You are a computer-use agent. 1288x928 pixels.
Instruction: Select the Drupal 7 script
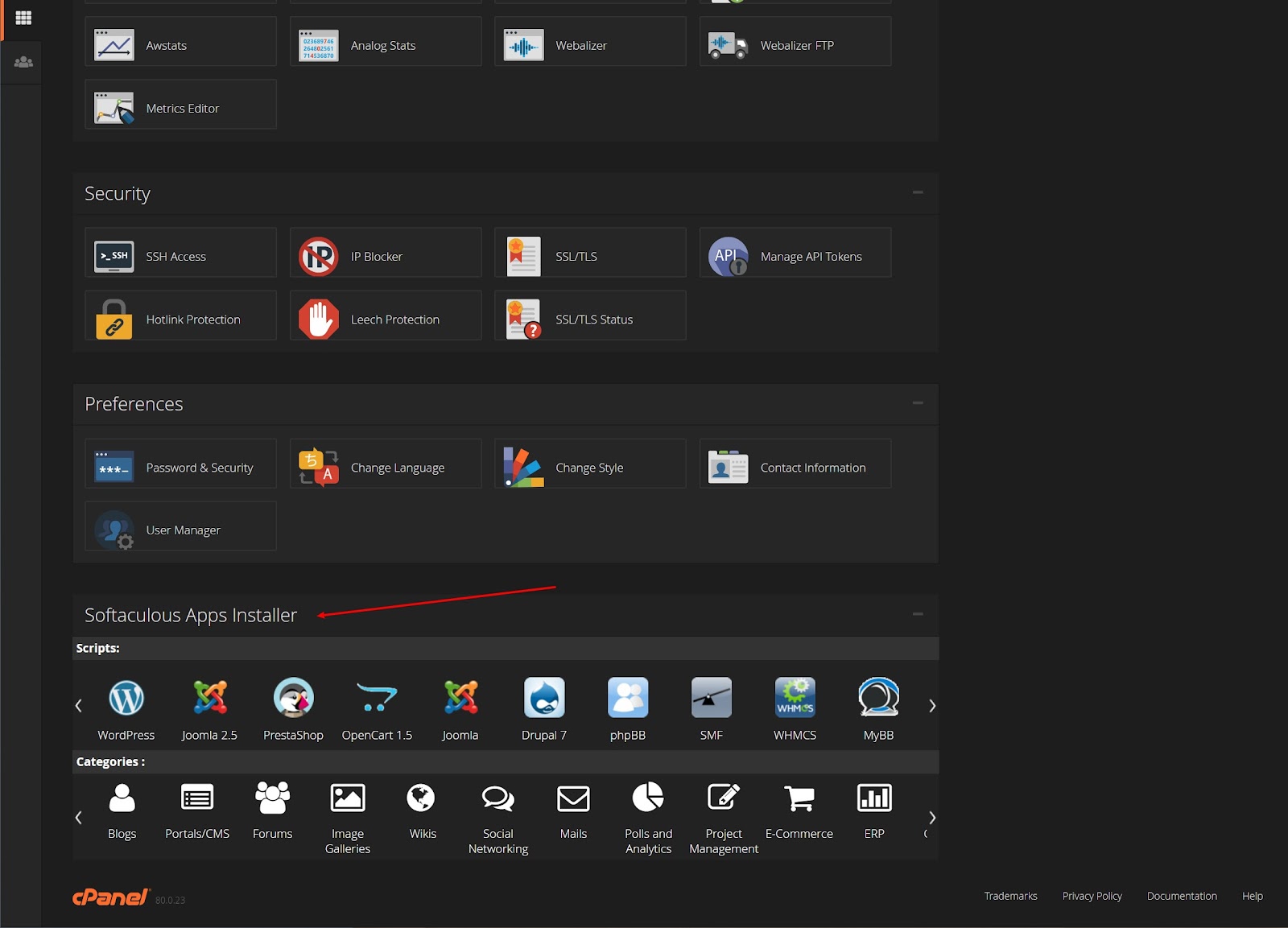point(544,708)
